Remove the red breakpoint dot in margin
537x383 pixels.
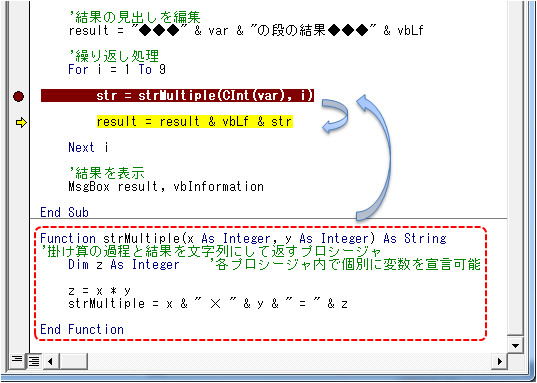(18, 96)
